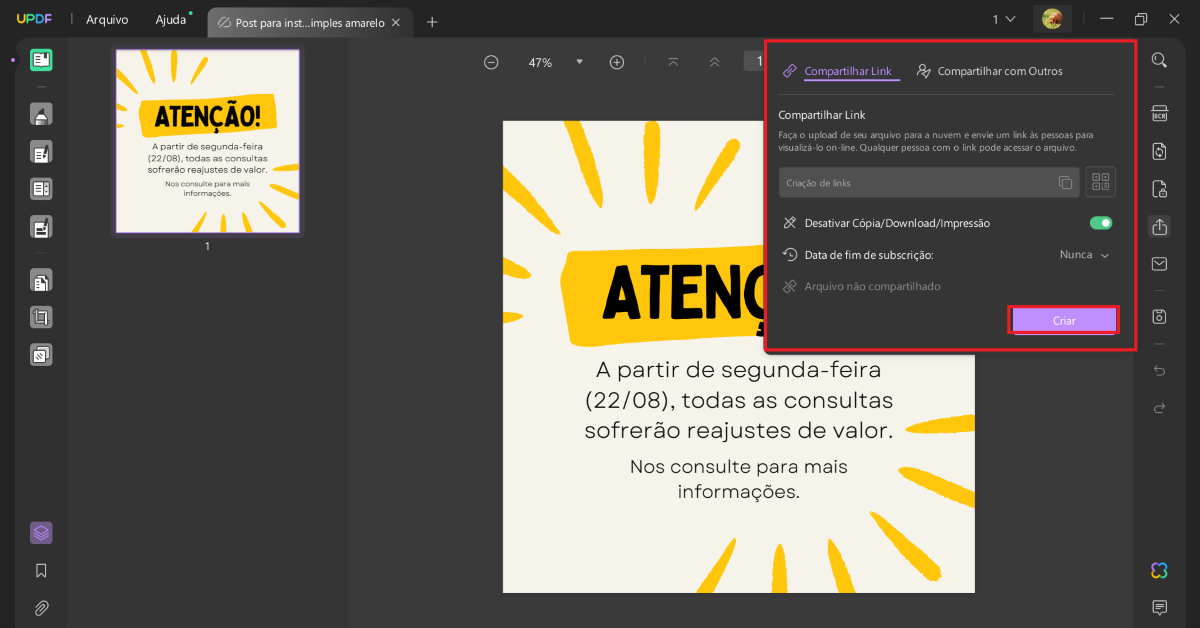Open the UPDF AI assistant

pyautogui.click(x=1158, y=570)
